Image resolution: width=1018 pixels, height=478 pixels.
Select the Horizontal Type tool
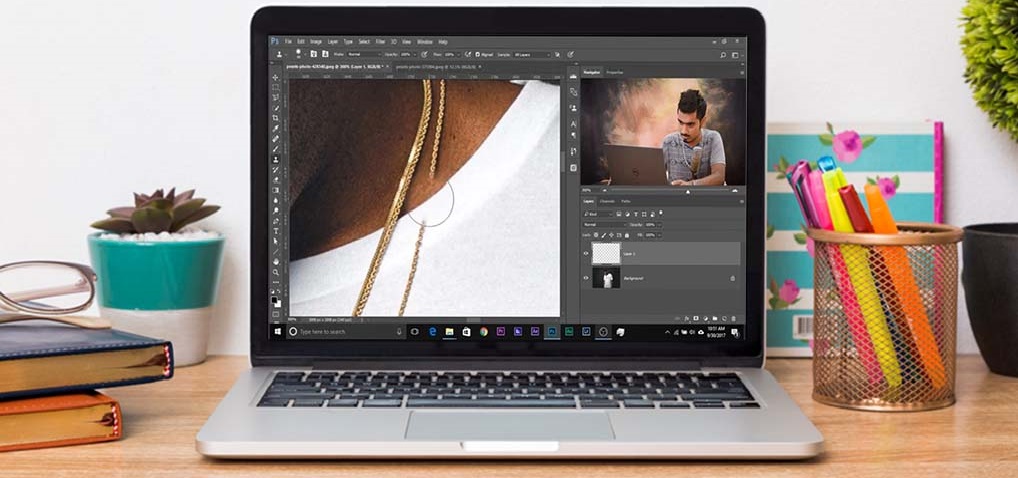click(x=276, y=231)
